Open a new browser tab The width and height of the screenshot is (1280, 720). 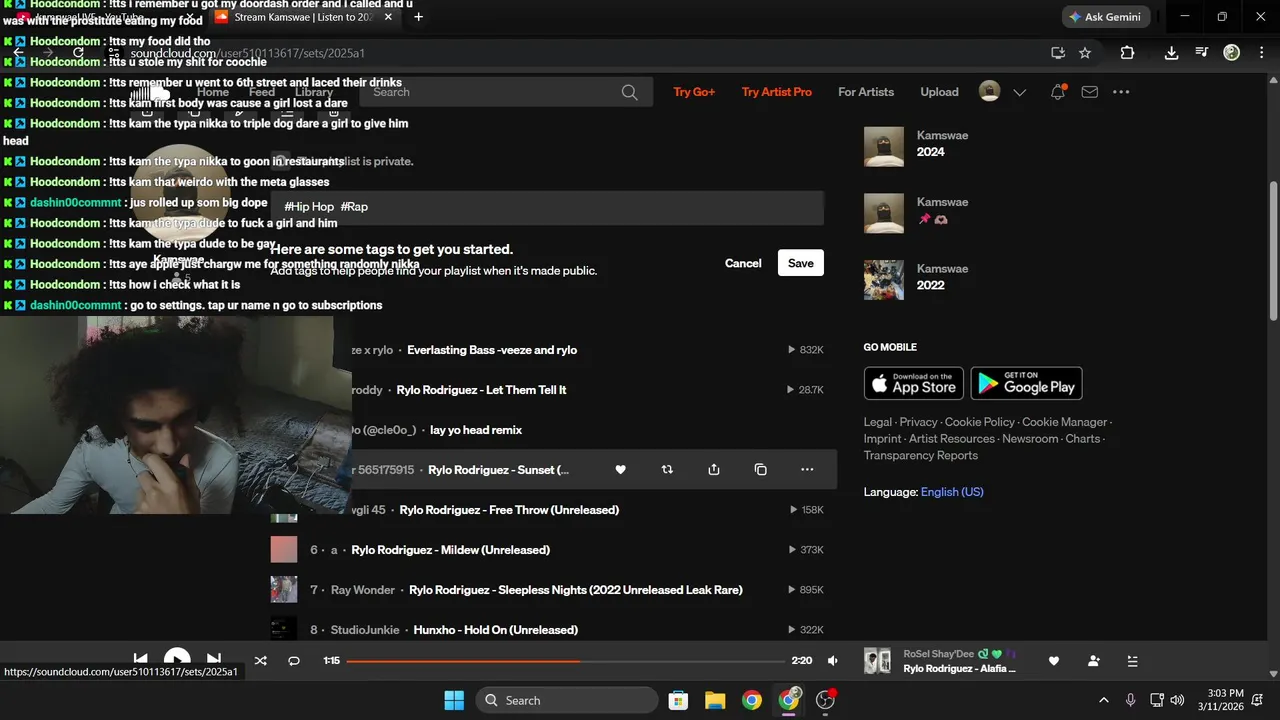(x=418, y=17)
